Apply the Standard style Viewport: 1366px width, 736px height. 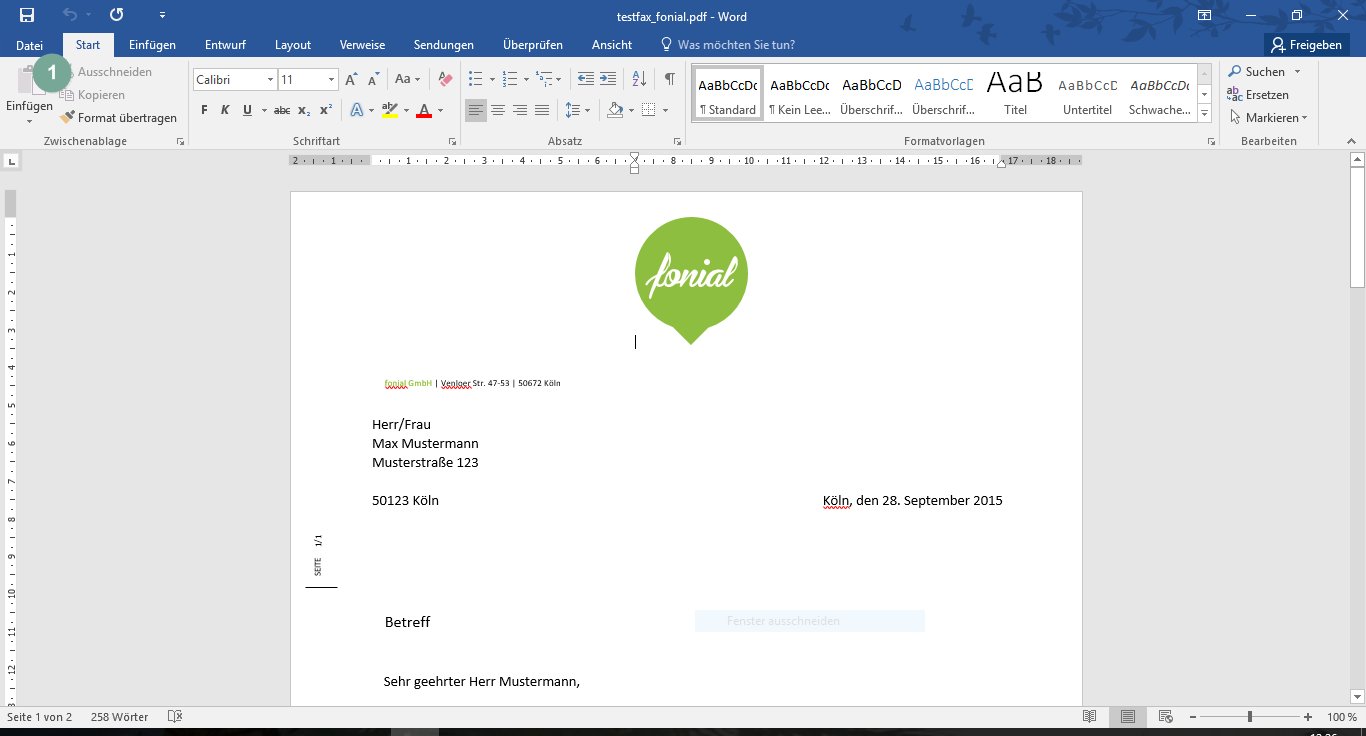click(728, 95)
